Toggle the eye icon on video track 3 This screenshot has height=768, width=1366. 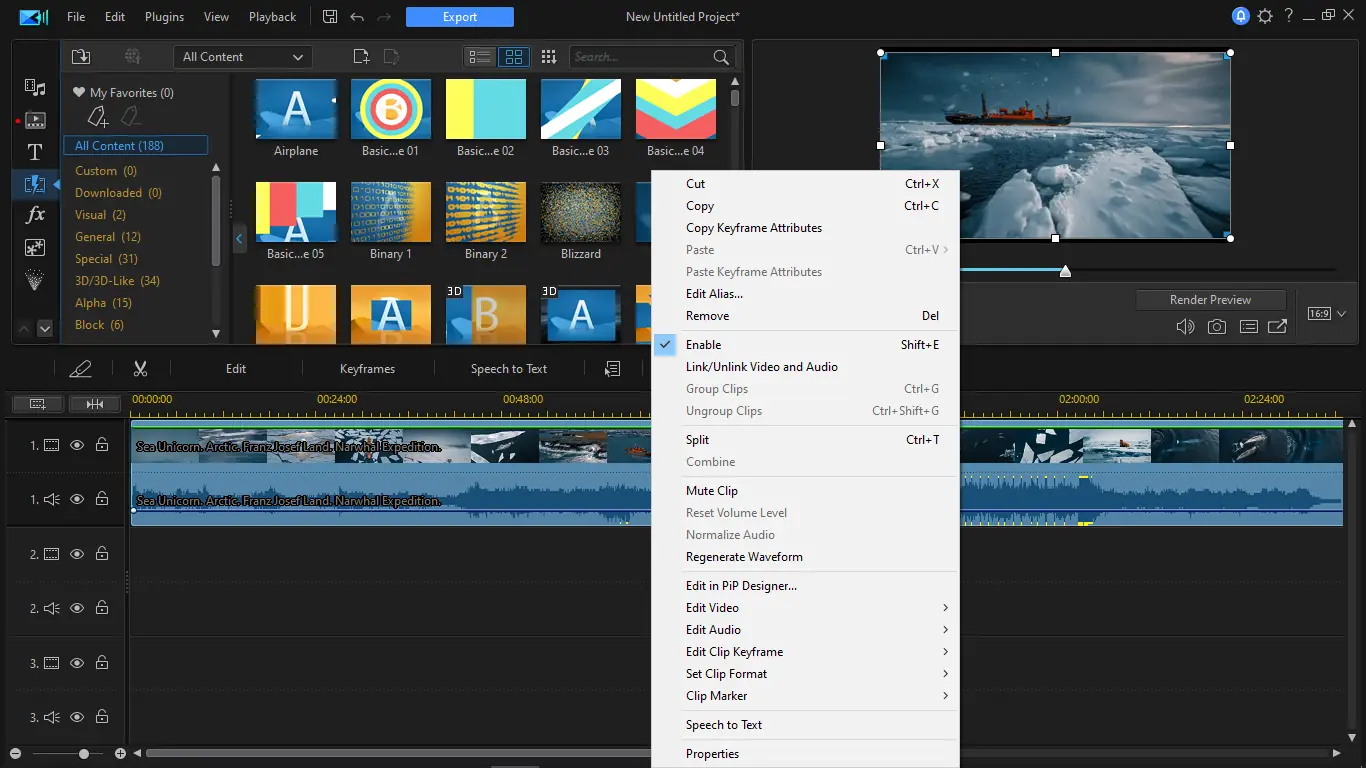(77, 663)
